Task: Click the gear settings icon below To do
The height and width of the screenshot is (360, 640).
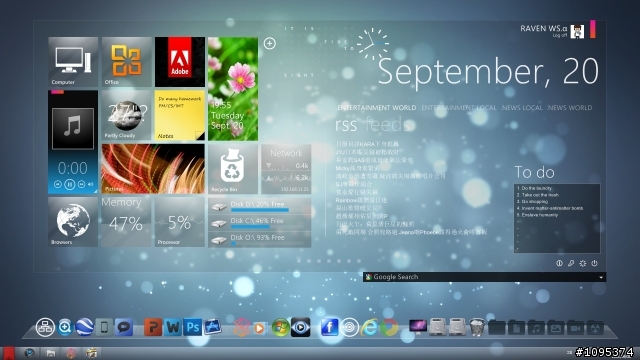Action: (x=582, y=263)
